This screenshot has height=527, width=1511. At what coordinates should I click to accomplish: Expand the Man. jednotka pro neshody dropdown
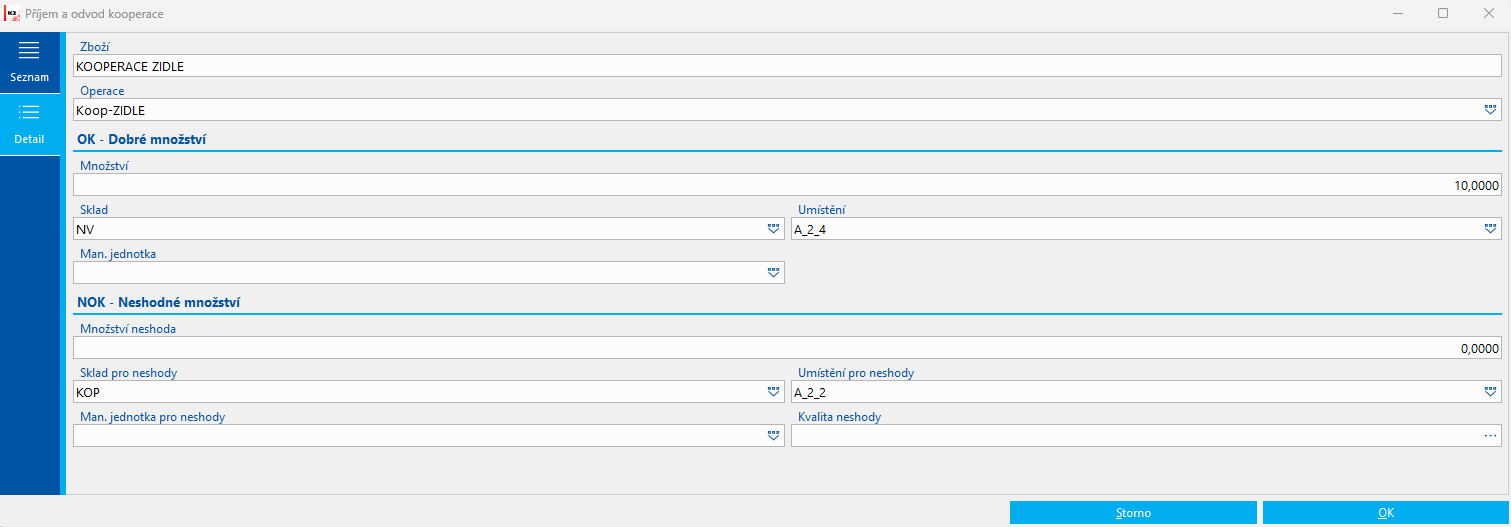pos(773,435)
